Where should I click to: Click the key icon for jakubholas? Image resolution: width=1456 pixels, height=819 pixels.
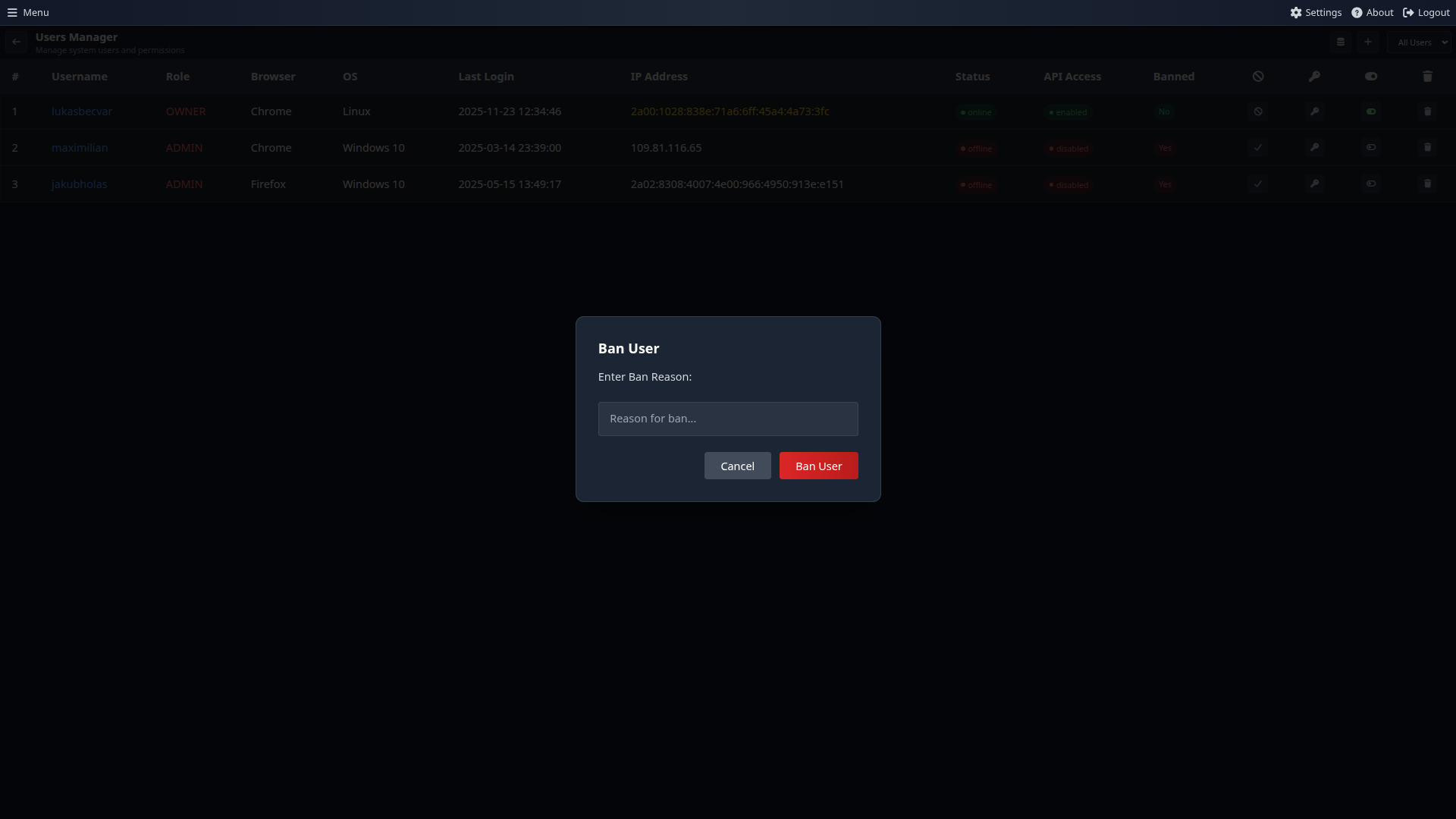click(1315, 184)
